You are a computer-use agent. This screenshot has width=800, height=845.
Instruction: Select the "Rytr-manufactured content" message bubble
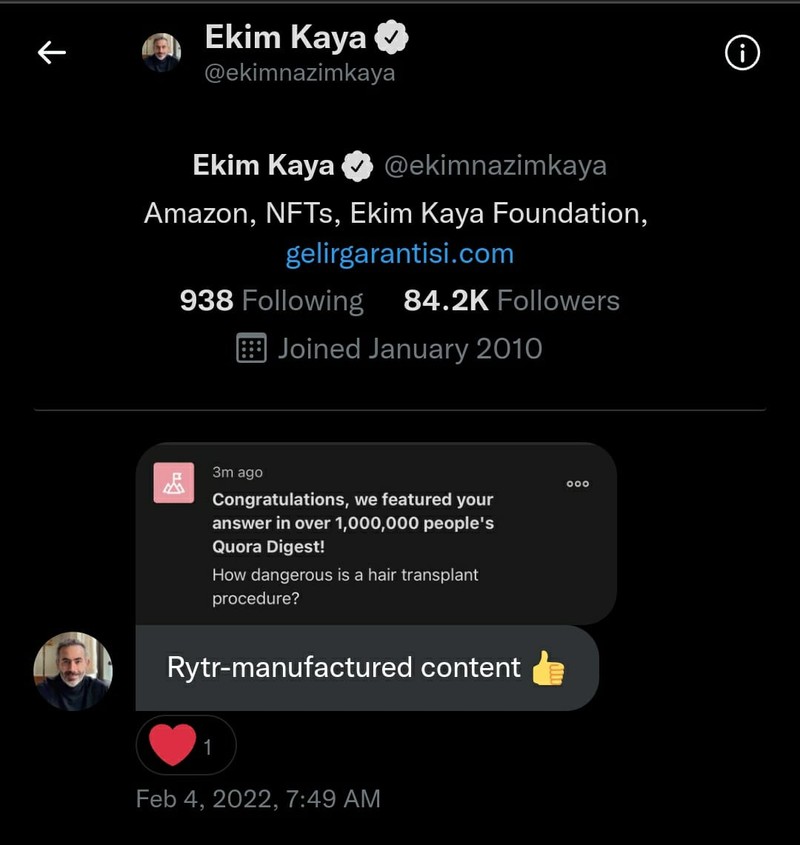pyautogui.click(x=344, y=668)
